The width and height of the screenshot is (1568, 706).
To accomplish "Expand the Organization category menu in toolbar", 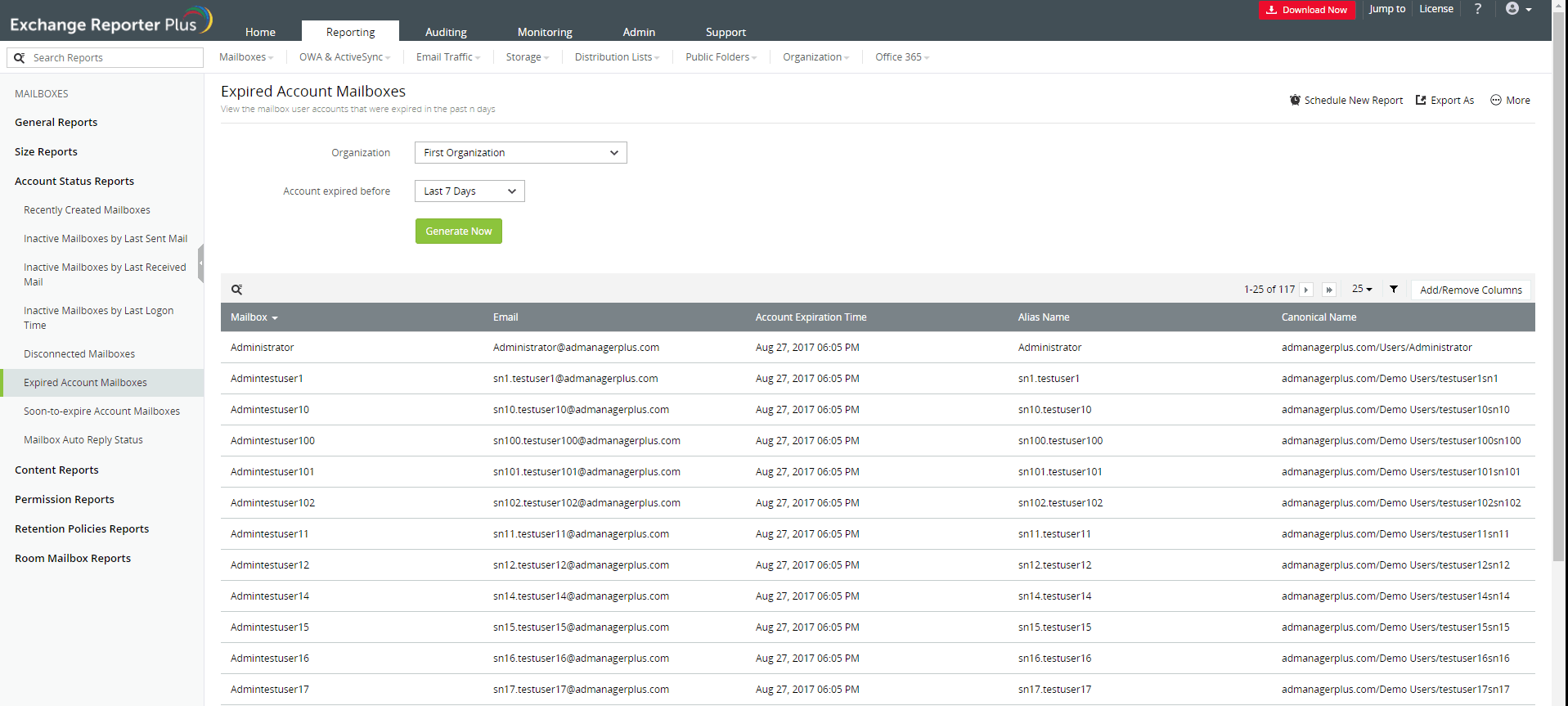I will pos(816,57).
